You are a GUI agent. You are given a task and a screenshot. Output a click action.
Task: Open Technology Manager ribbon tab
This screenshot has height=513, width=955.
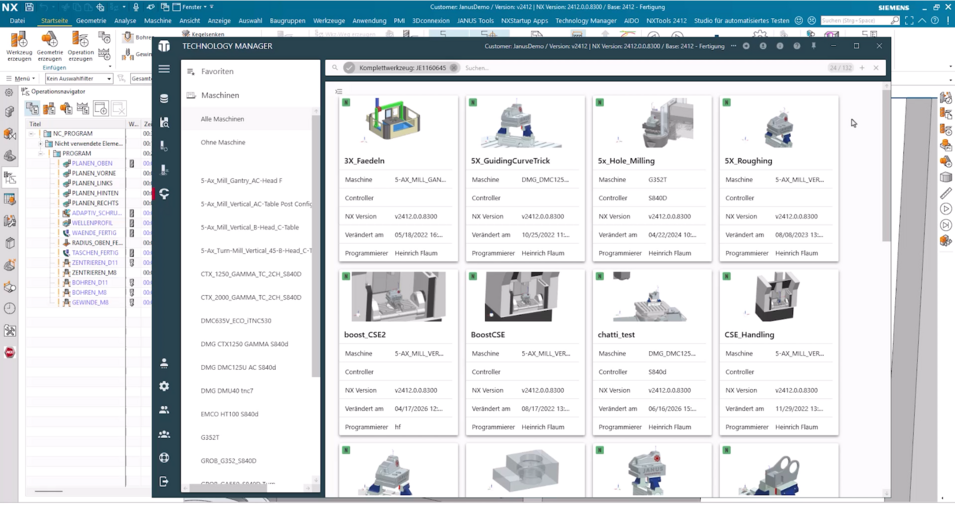(x=586, y=20)
